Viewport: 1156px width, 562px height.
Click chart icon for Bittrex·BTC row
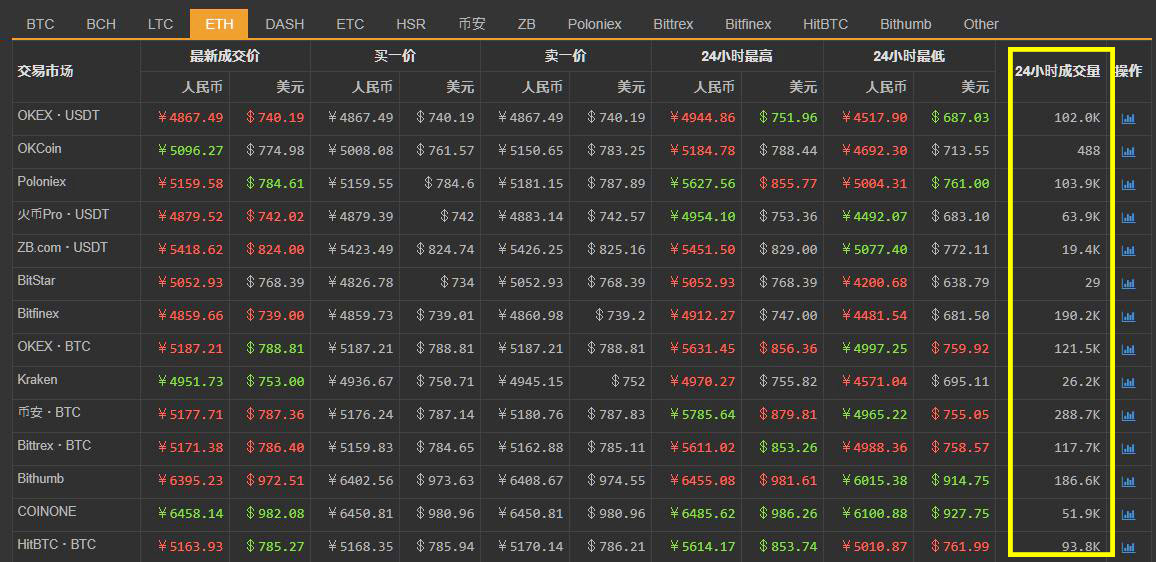click(x=1128, y=448)
